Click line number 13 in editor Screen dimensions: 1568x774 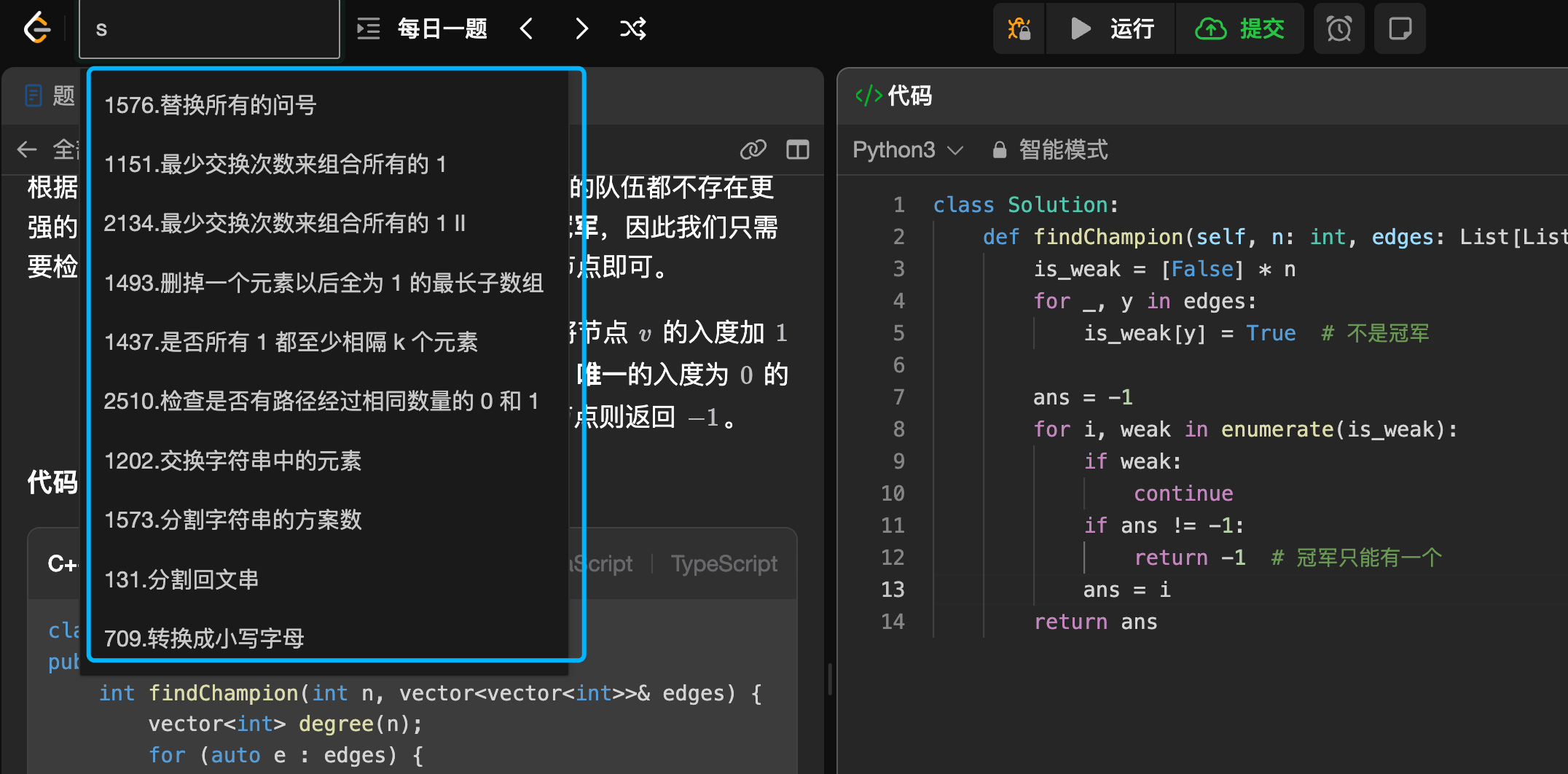[893, 590]
